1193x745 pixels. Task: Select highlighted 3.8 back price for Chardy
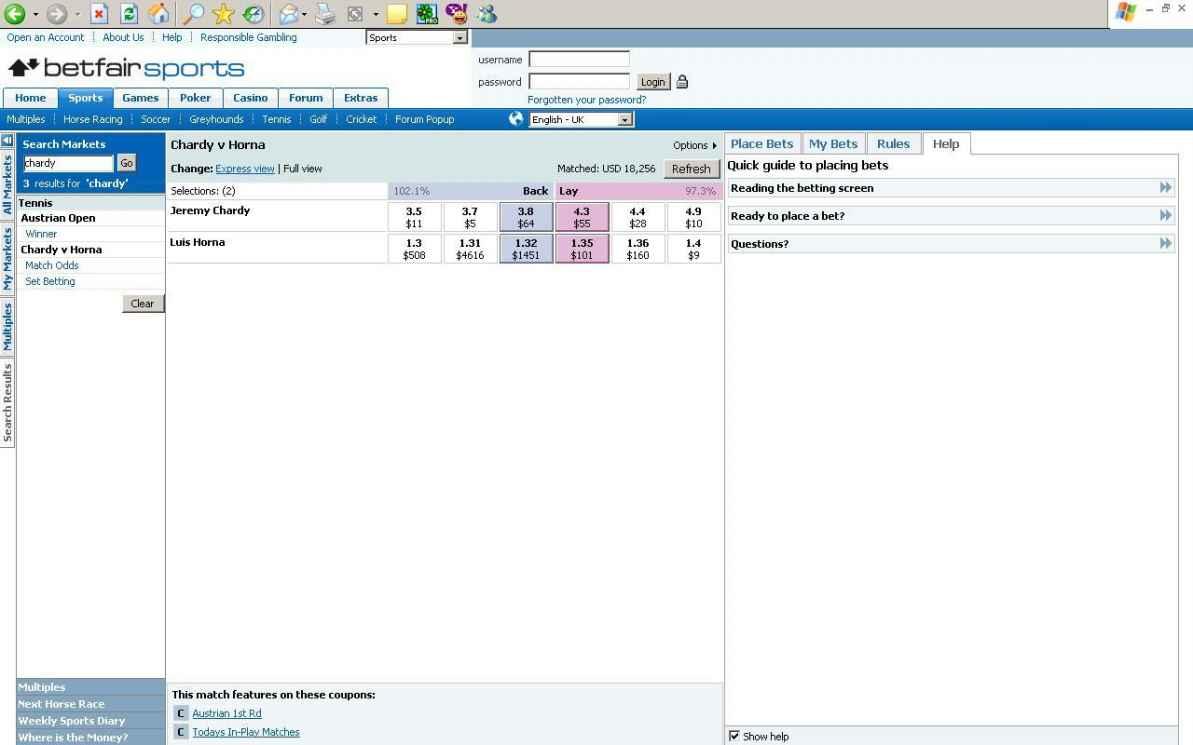[x=525, y=217]
